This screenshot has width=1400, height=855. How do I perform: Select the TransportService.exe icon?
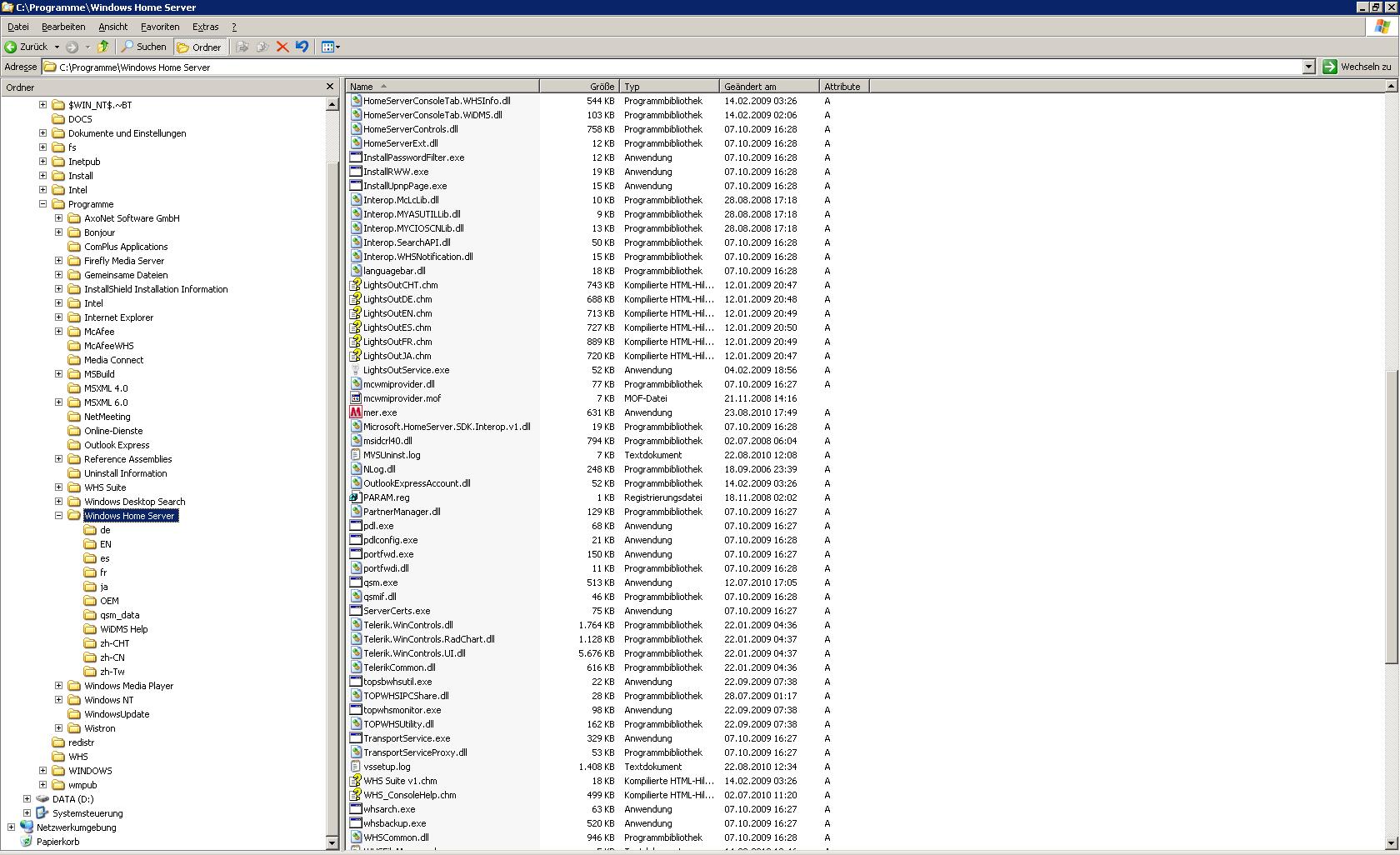pos(356,738)
